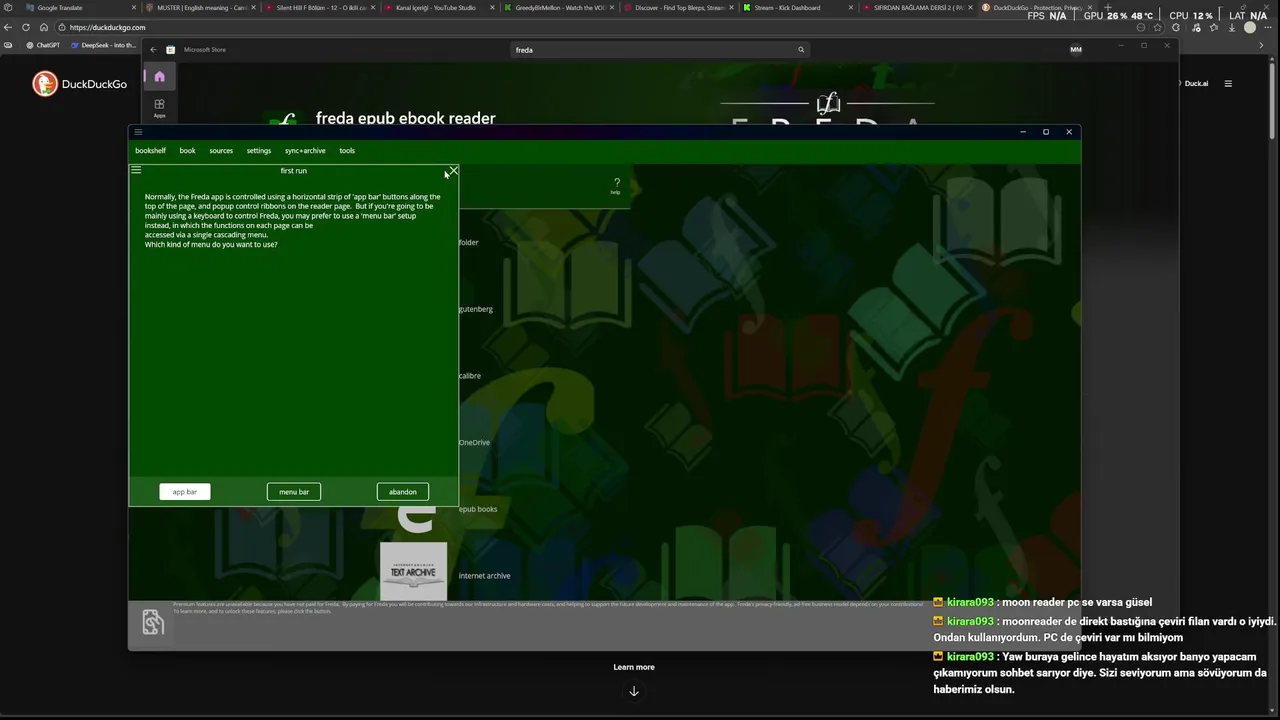
Task: Click the Store search magnifier icon
Action: 800,49
